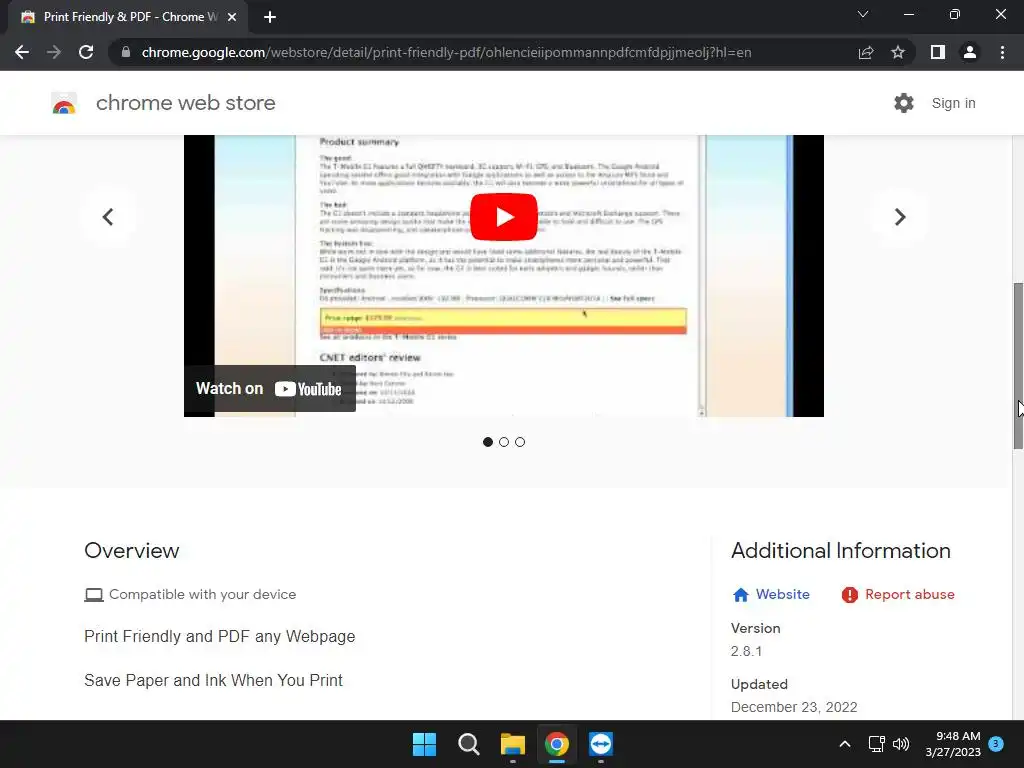Click the December 23, 2022 date
The image size is (1024, 768).
click(794, 707)
